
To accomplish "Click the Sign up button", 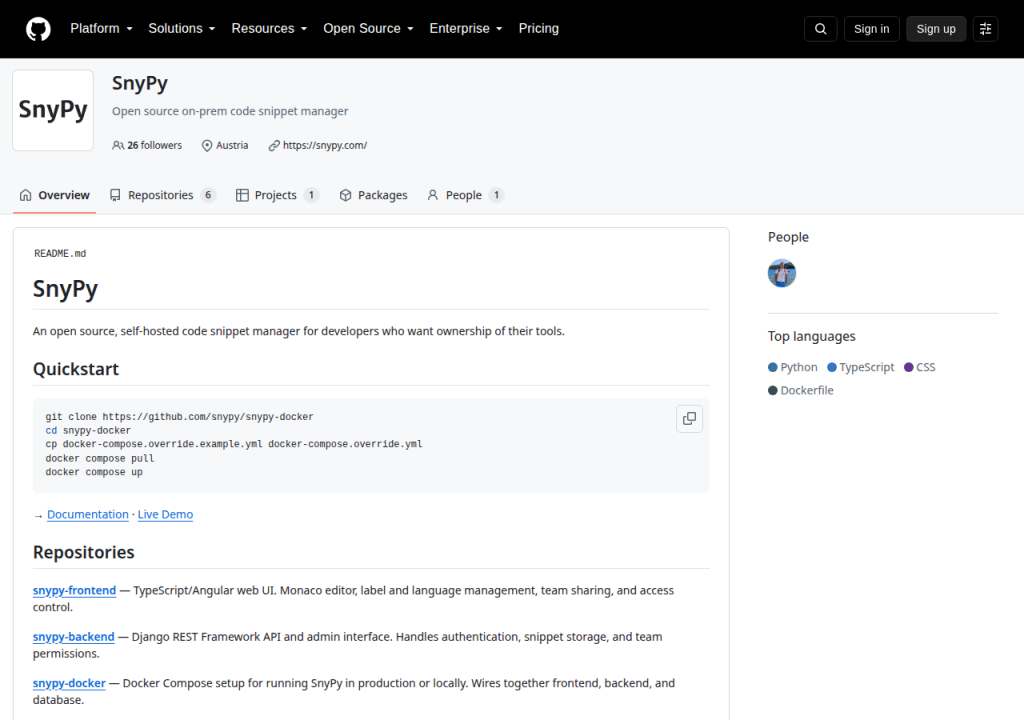I will pos(936,29).
